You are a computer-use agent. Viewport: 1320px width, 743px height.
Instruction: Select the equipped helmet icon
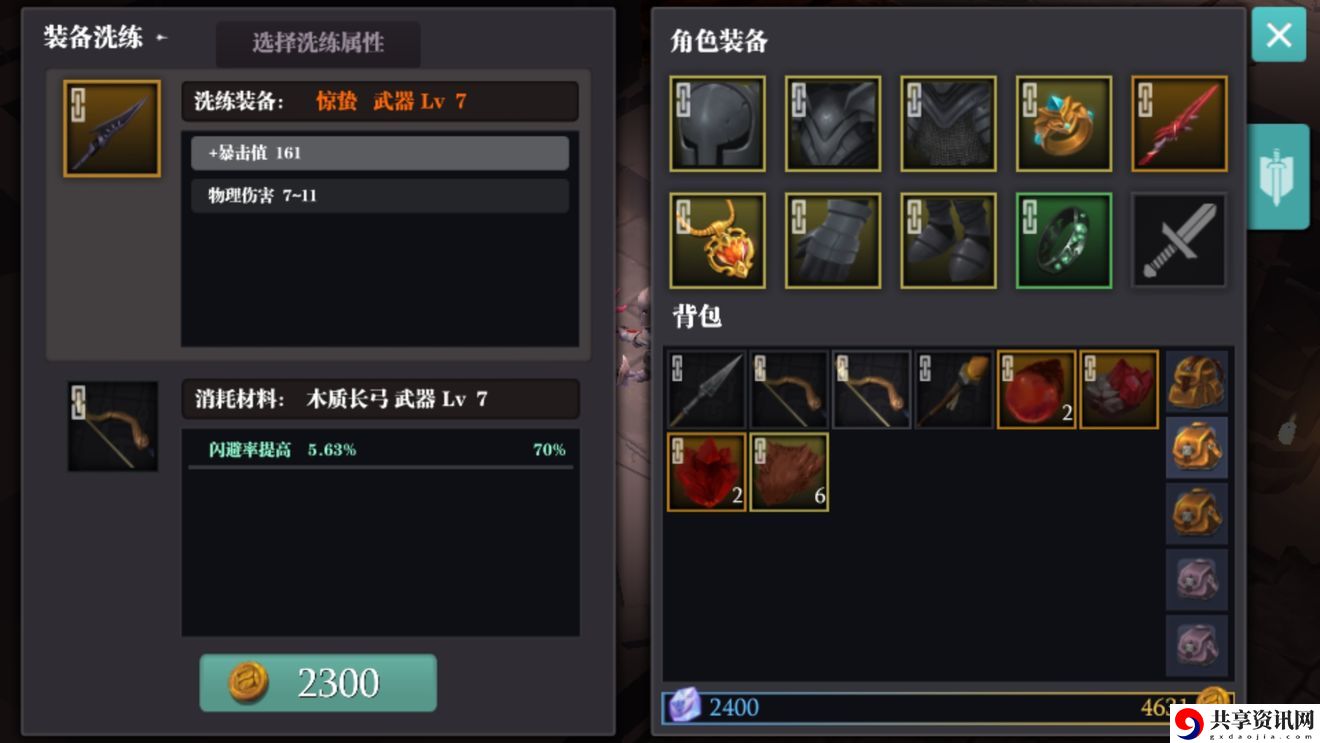pyautogui.click(x=717, y=124)
